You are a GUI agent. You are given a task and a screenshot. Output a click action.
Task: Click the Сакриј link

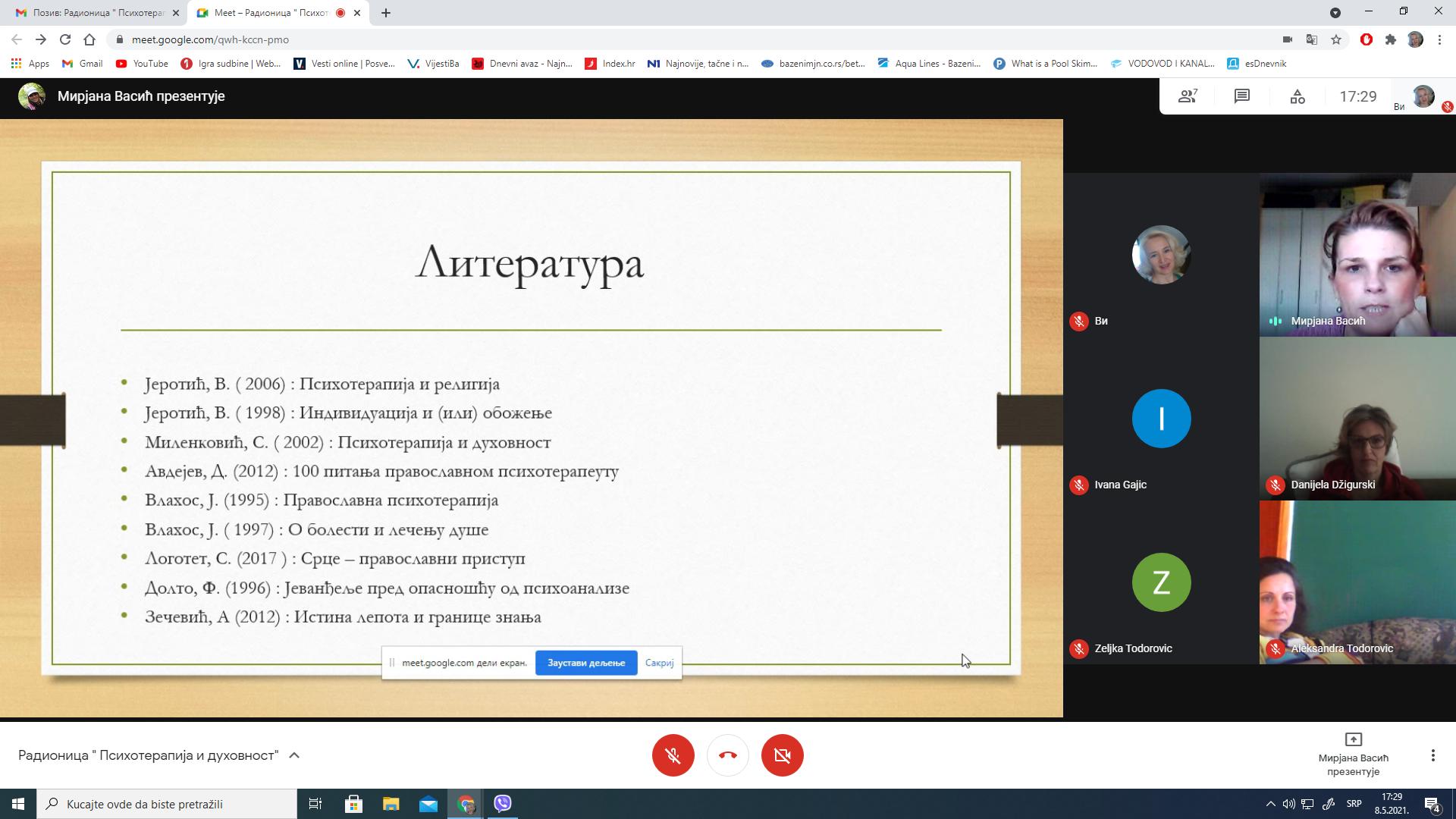click(659, 663)
